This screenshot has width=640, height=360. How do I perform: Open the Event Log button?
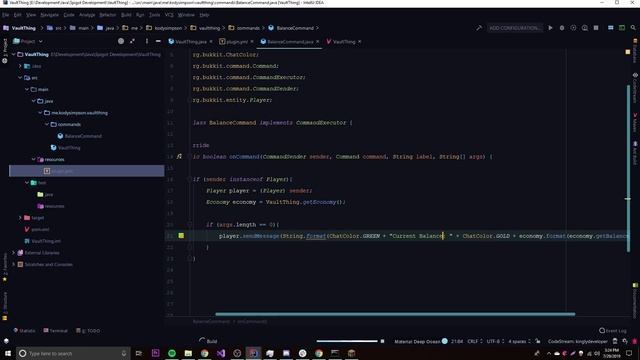coord(613,331)
